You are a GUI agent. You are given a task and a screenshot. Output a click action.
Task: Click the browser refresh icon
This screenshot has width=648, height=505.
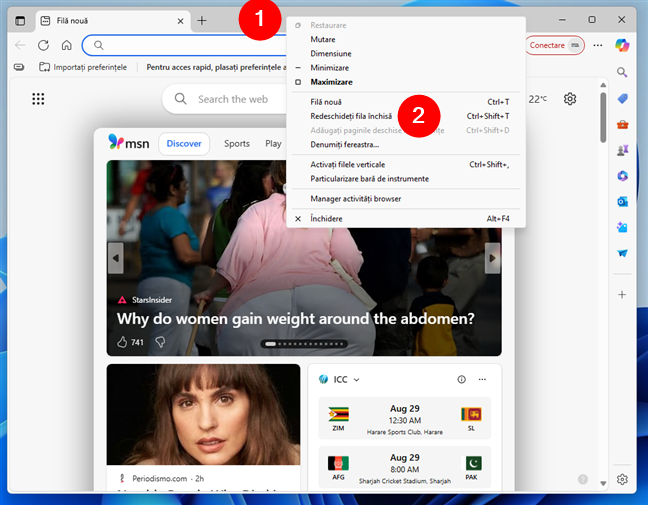[43, 45]
